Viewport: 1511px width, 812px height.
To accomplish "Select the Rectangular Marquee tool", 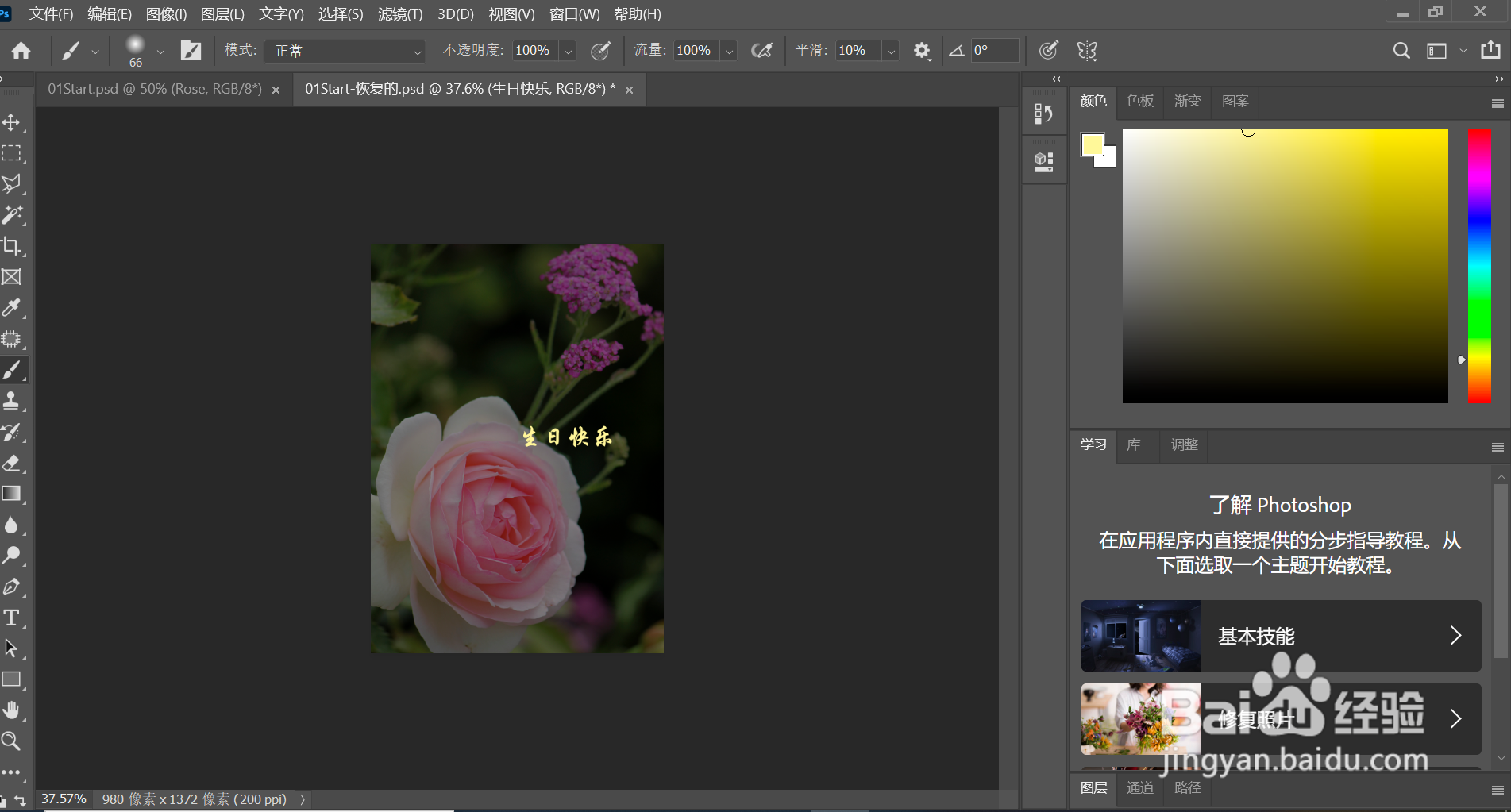I will tap(11, 153).
